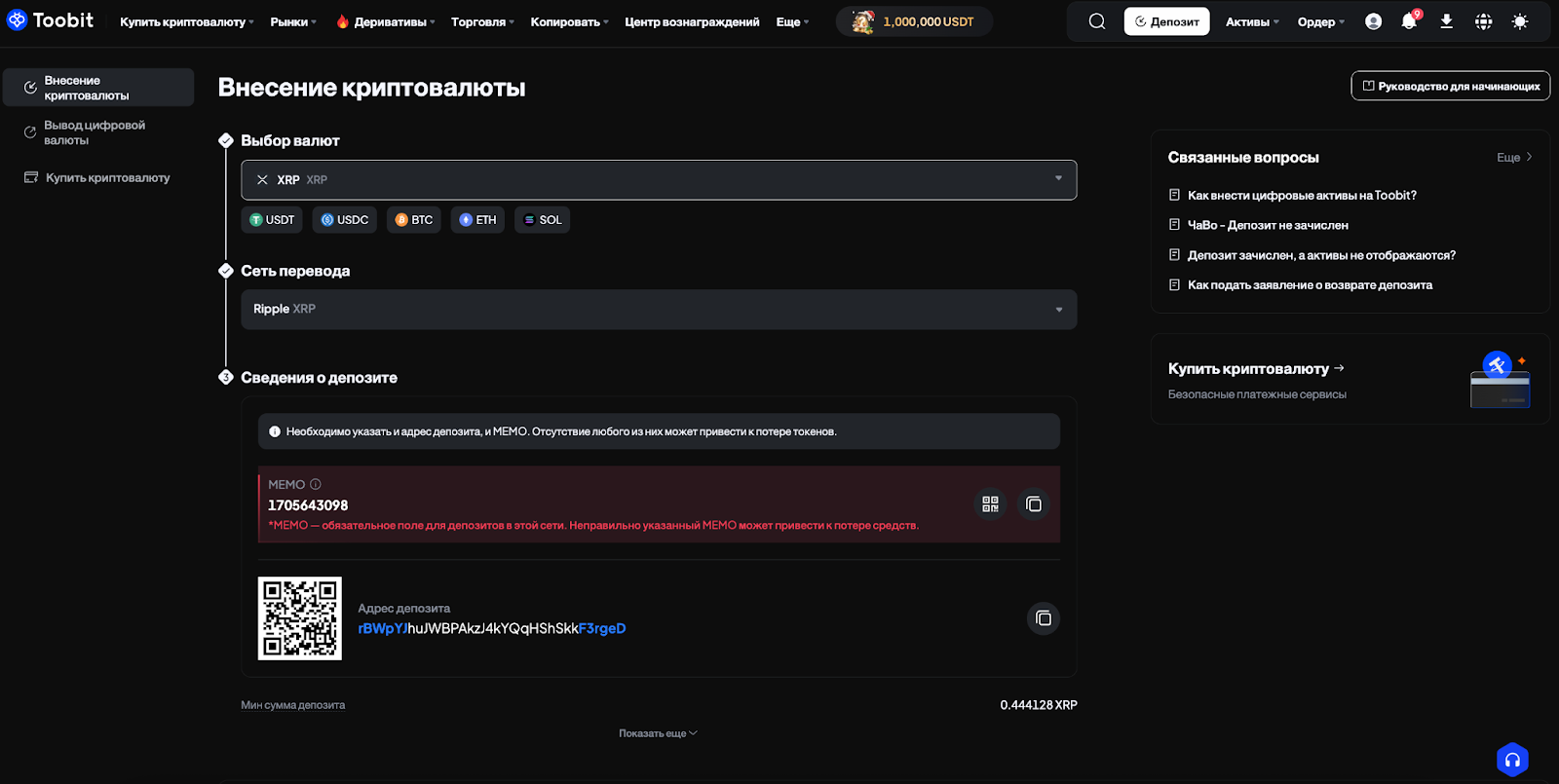Expand the Торговля menu

(x=482, y=21)
